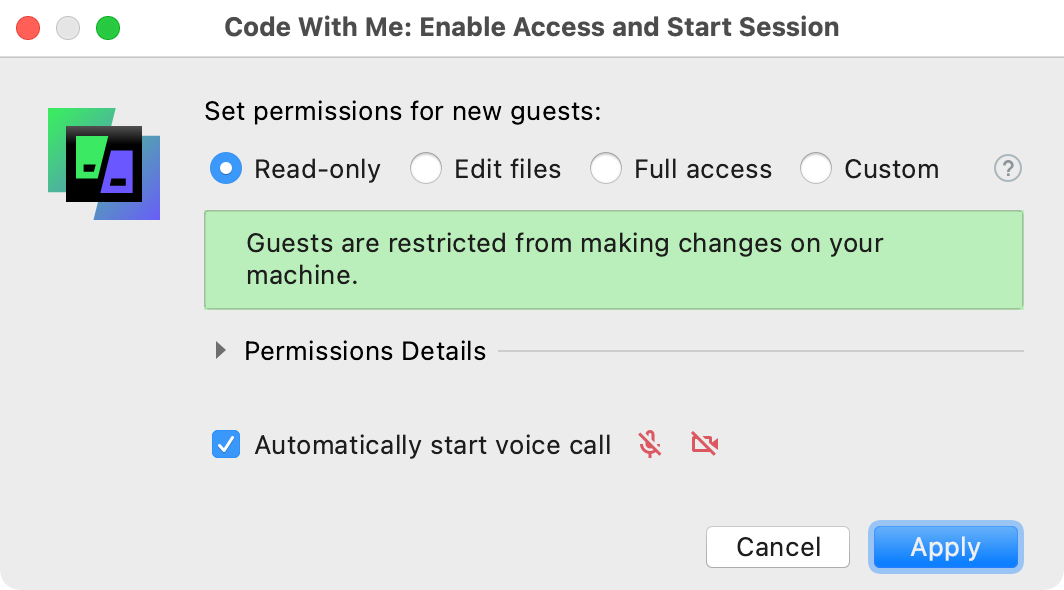Screen dimensions: 1064x590
Task: Click the Set permissions for new guests label
Action: 403,111
